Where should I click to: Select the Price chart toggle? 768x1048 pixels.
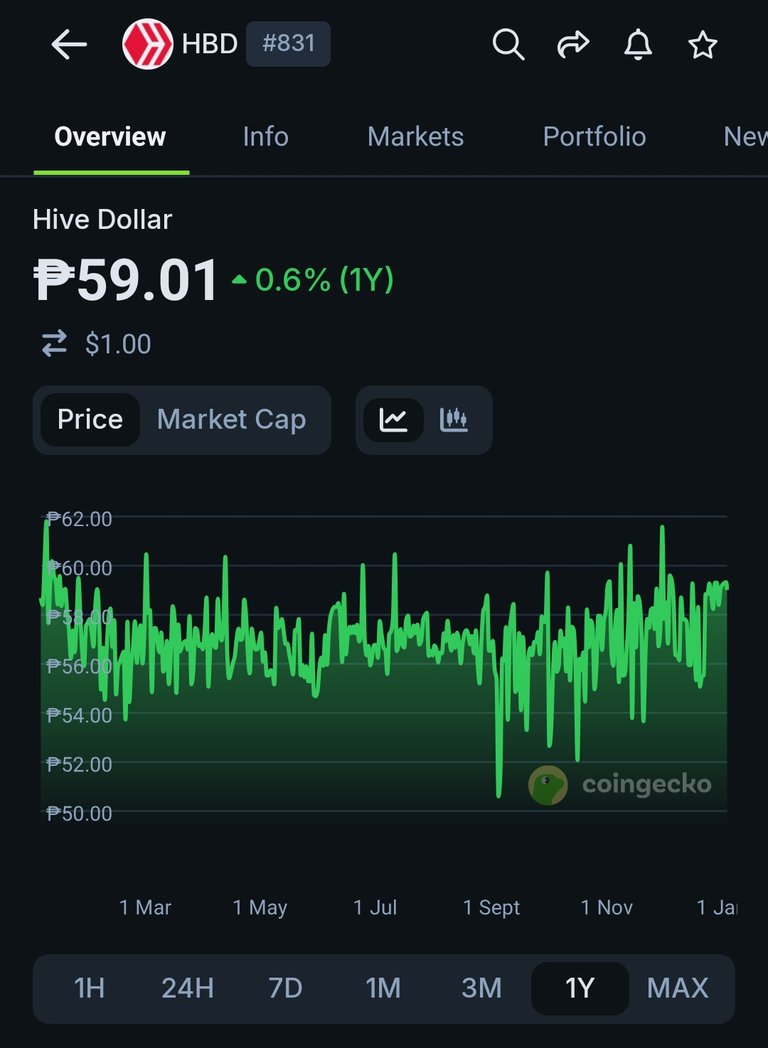[x=90, y=420]
